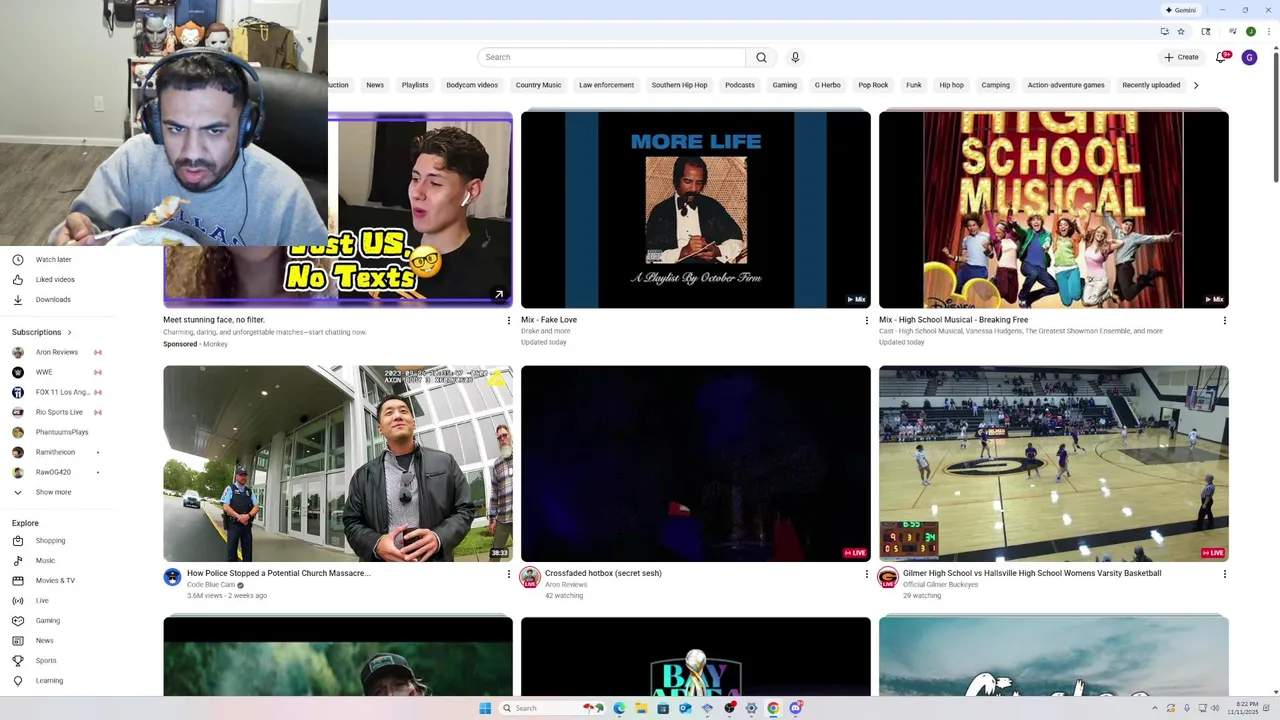Viewport: 1280px width, 720px height.
Task: Open the Windows Start button
Action: pyautogui.click(x=485, y=708)
